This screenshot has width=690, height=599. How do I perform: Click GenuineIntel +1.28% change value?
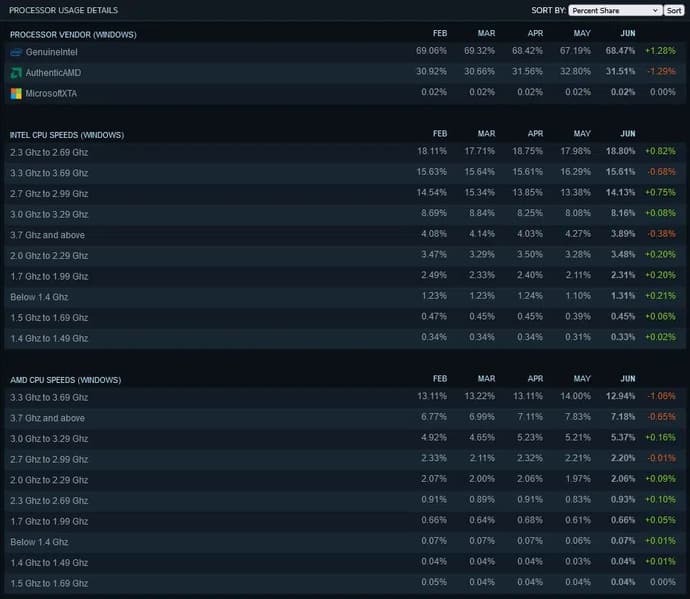(660, 52)
